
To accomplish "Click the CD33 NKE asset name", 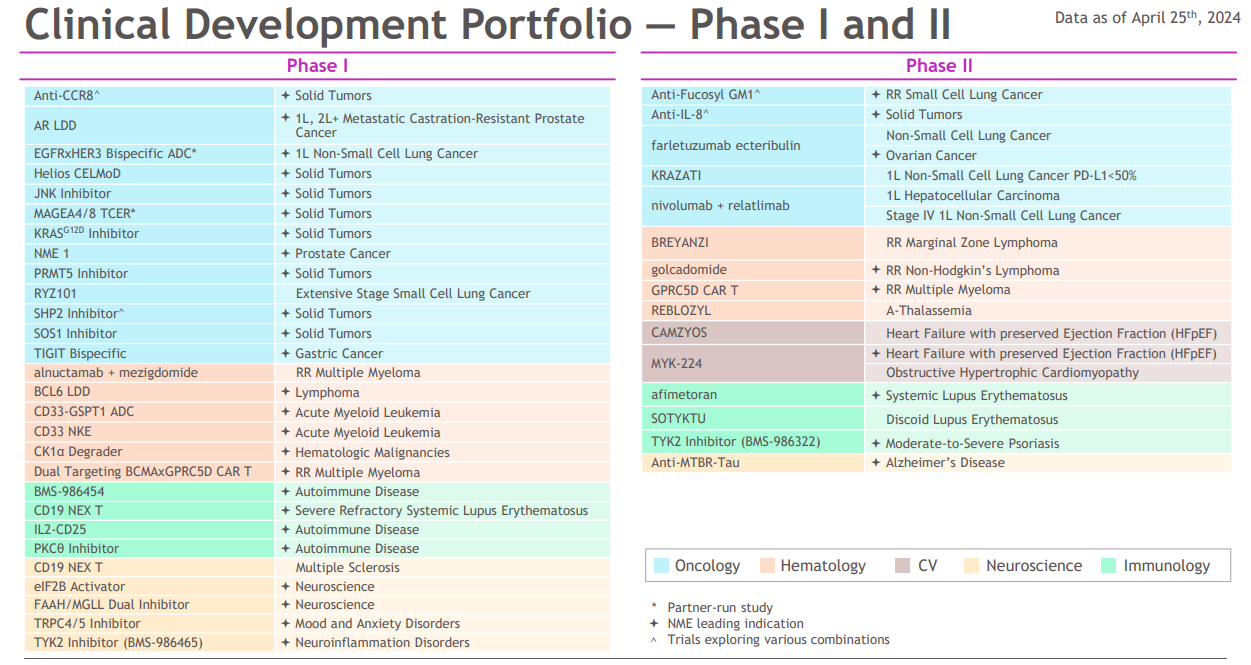I will (62, 433).
